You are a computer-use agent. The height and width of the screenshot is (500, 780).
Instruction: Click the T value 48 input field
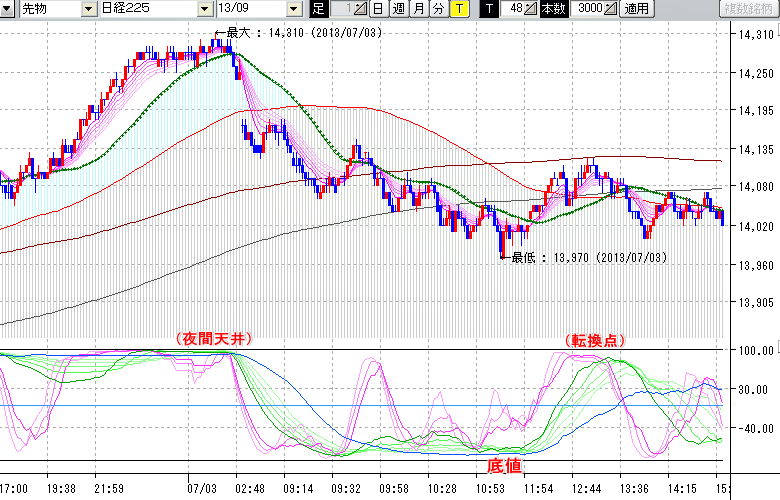point(514,9)
